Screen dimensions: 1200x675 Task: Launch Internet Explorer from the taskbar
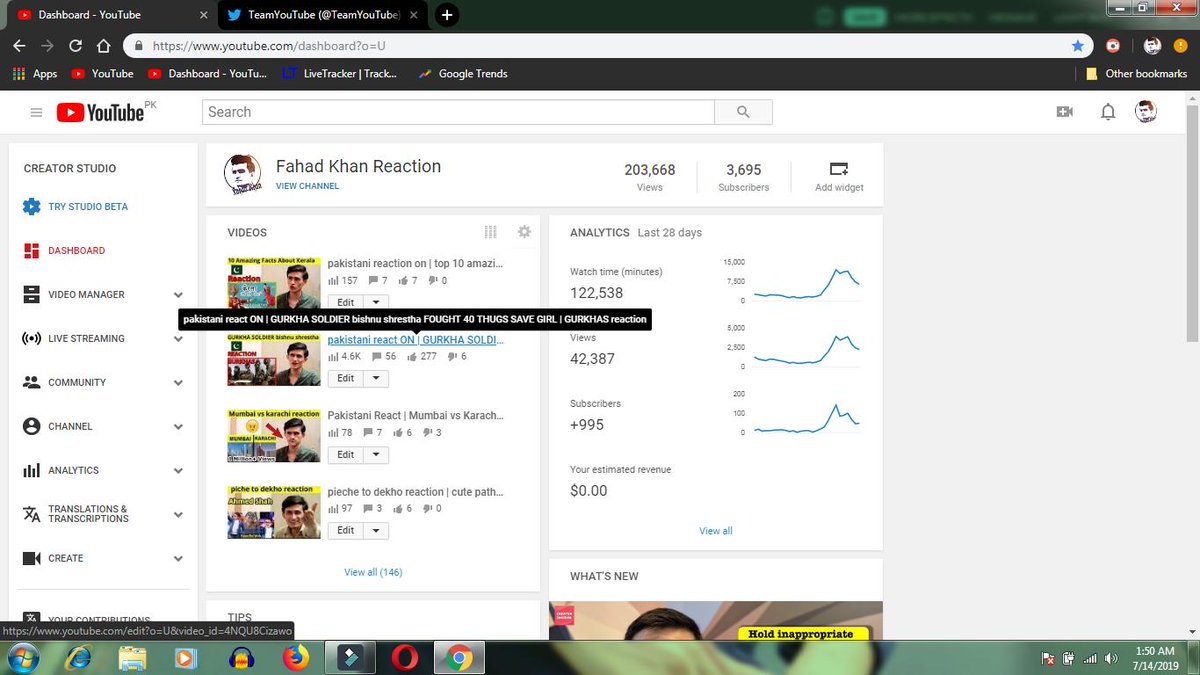point(79,658)
